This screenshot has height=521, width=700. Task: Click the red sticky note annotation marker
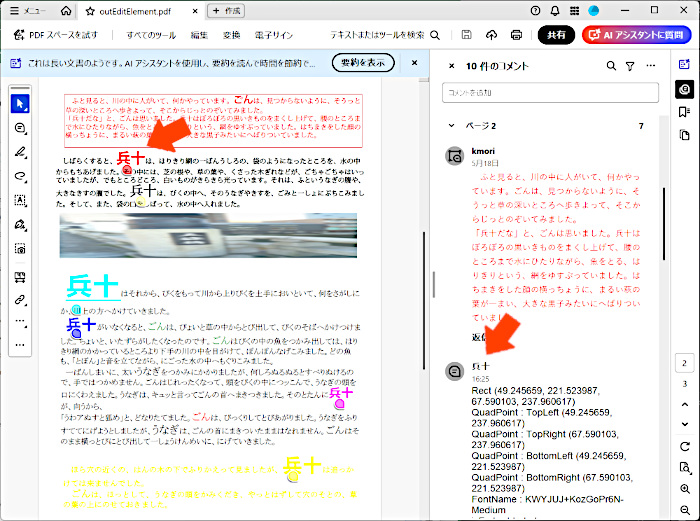tap(127, 170)
